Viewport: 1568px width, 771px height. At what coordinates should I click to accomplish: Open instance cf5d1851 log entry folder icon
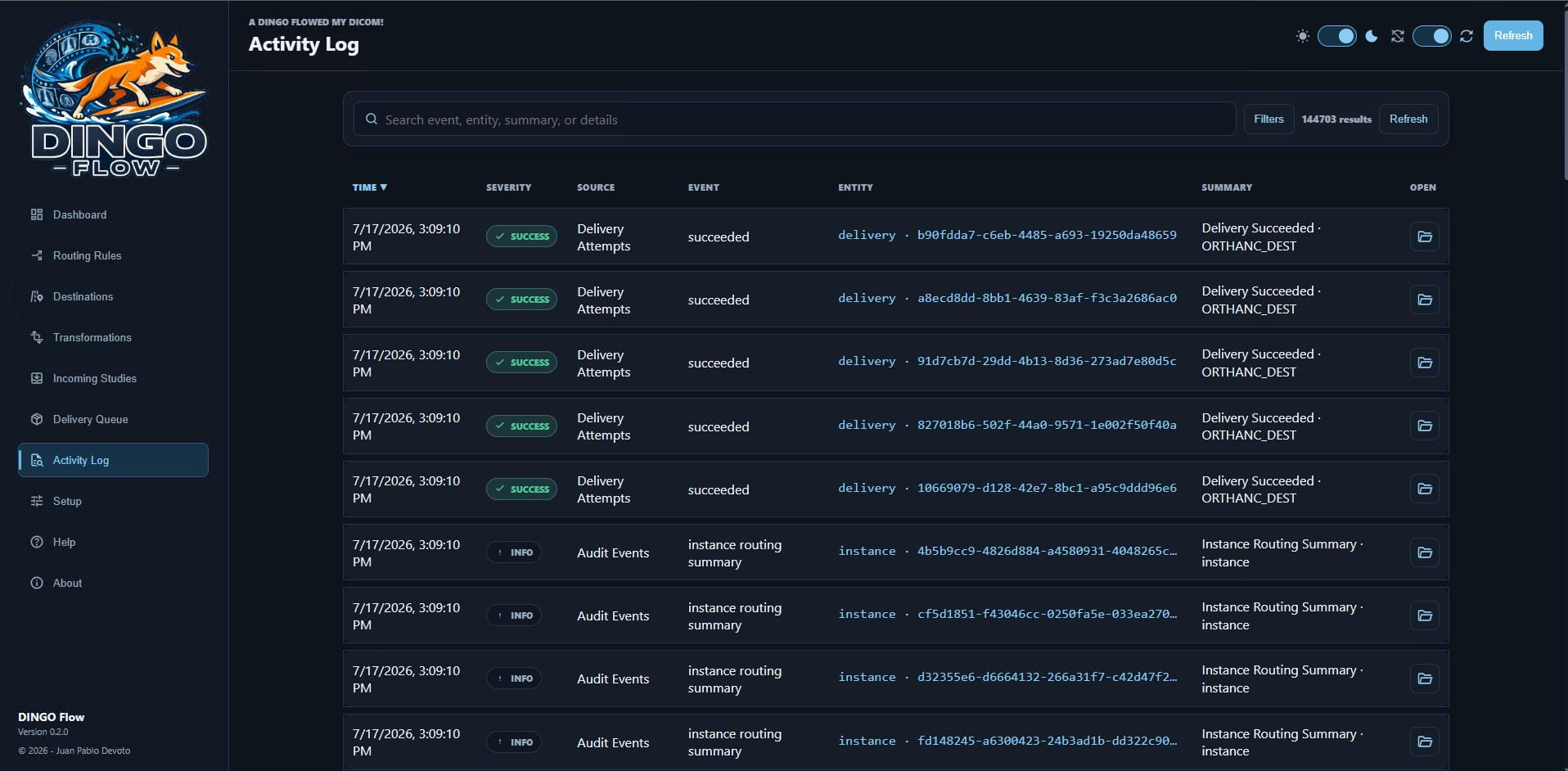(1425, 615)
